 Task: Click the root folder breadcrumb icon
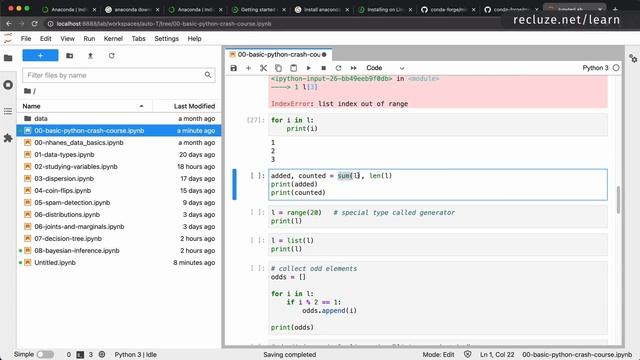pyautogui.click(x=27, y=91)
